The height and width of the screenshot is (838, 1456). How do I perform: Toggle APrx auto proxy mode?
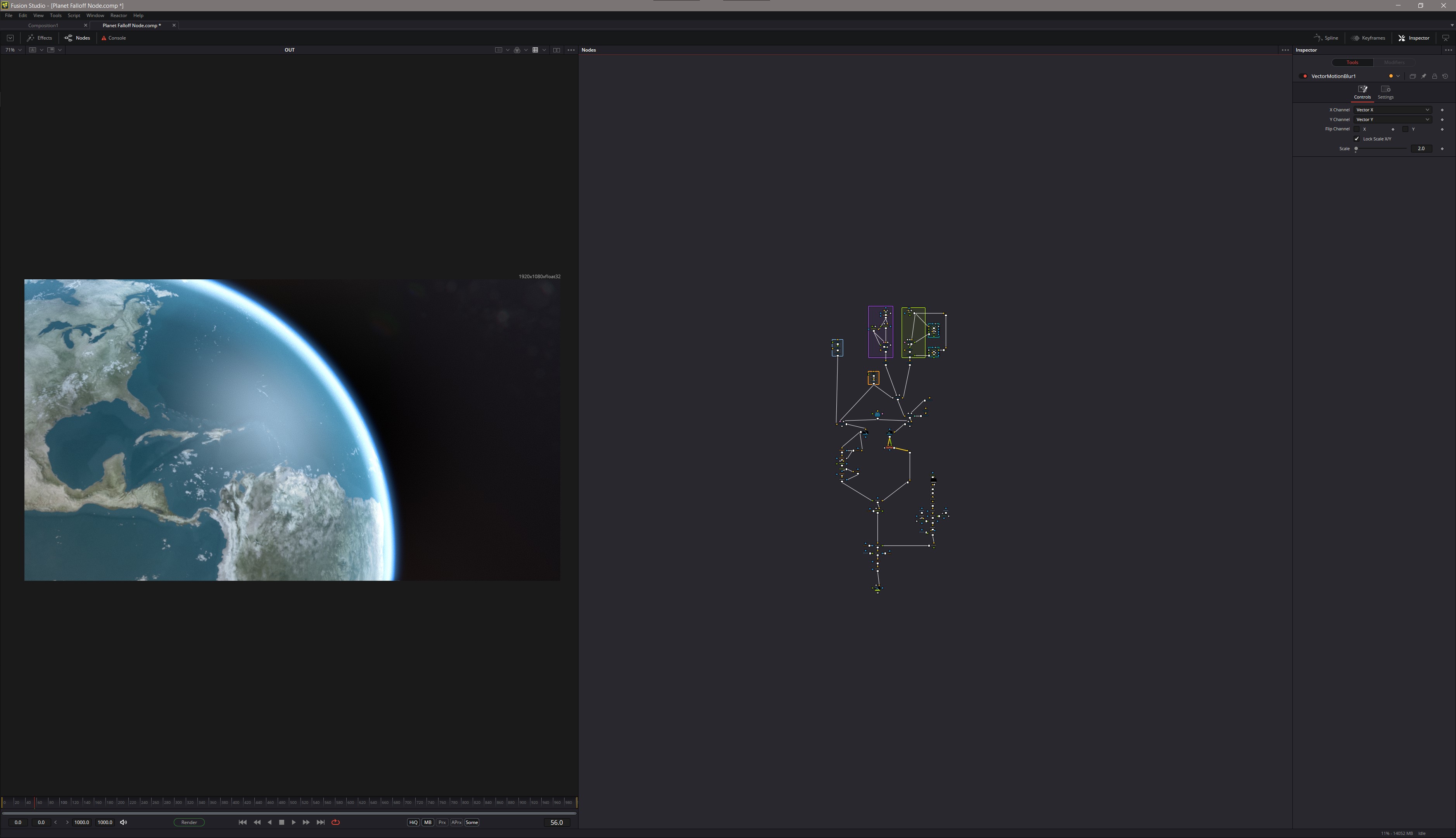point(457,822)
